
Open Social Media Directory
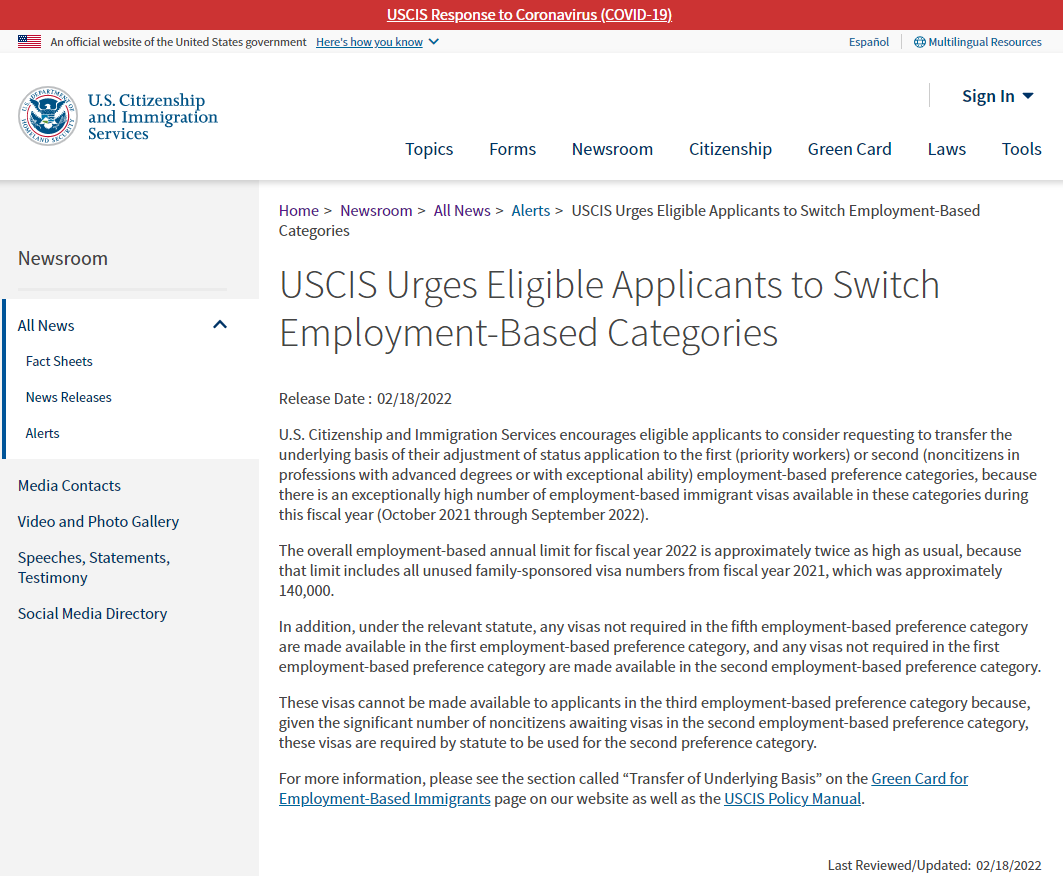tap(92, 614)
